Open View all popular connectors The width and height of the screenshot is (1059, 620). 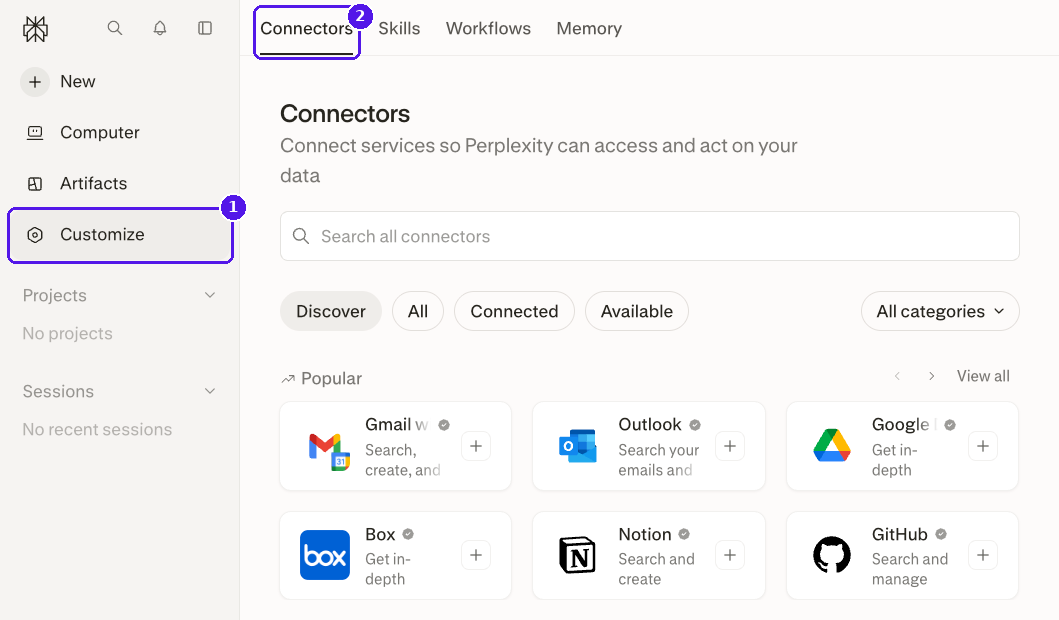point(983,376)
